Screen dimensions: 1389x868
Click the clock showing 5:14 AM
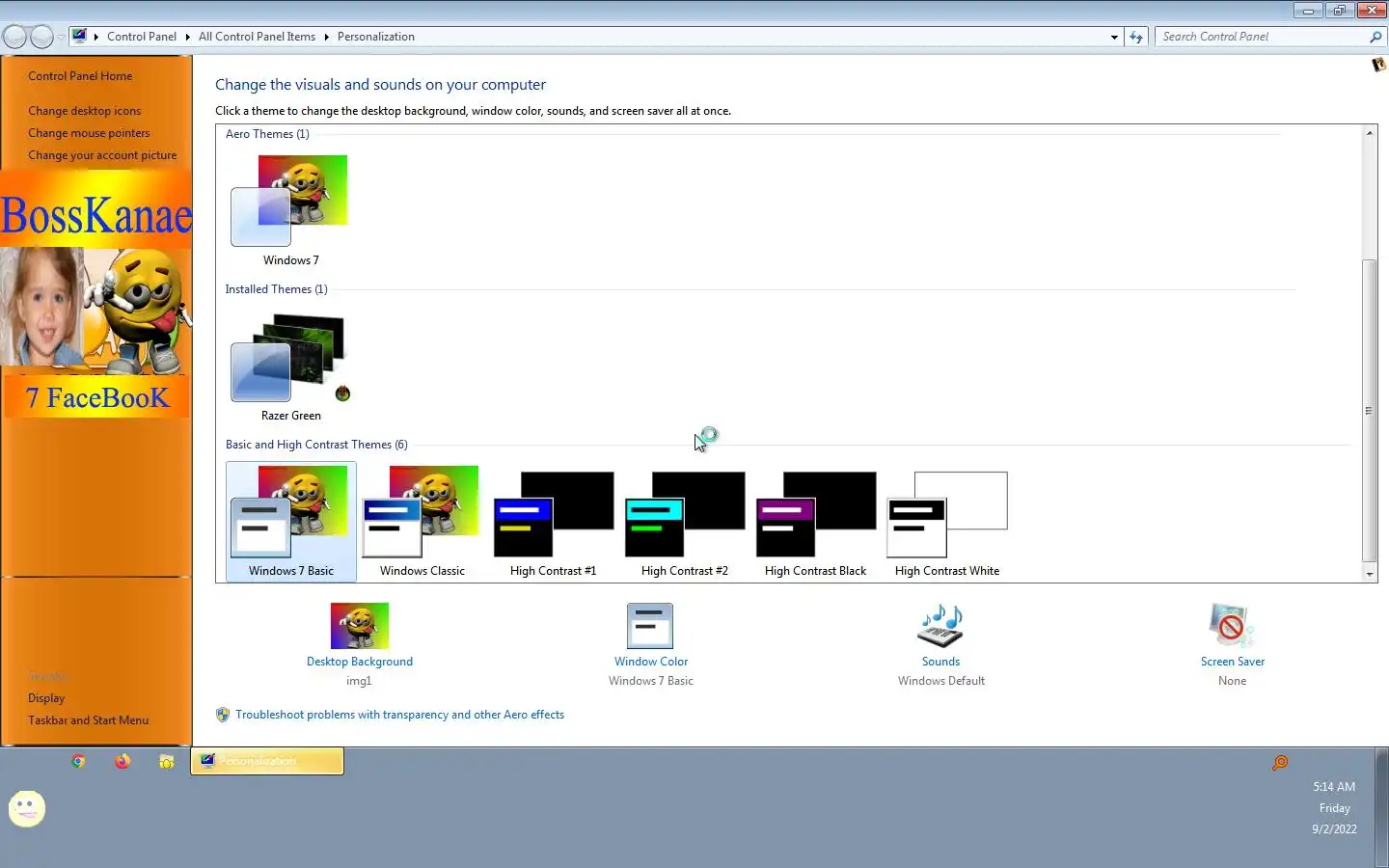click(1334, 787)
